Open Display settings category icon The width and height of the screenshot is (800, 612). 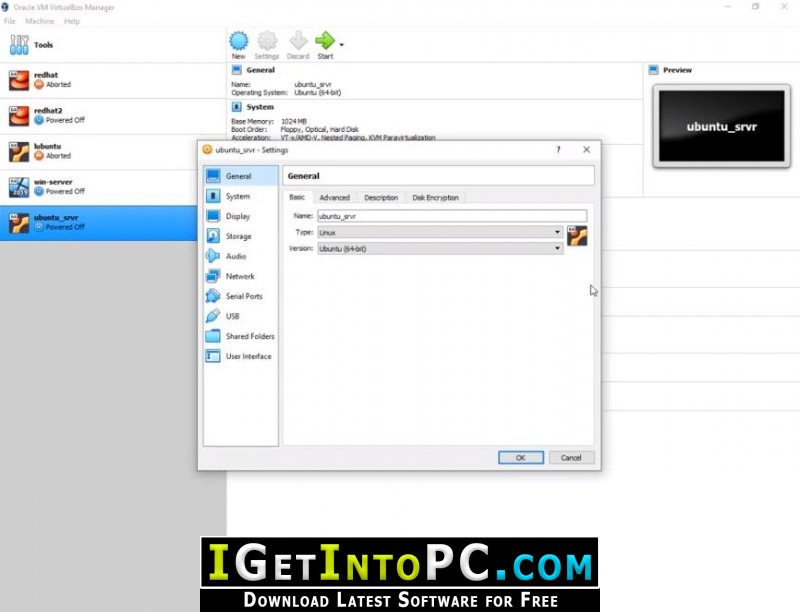tap(213, 216)
